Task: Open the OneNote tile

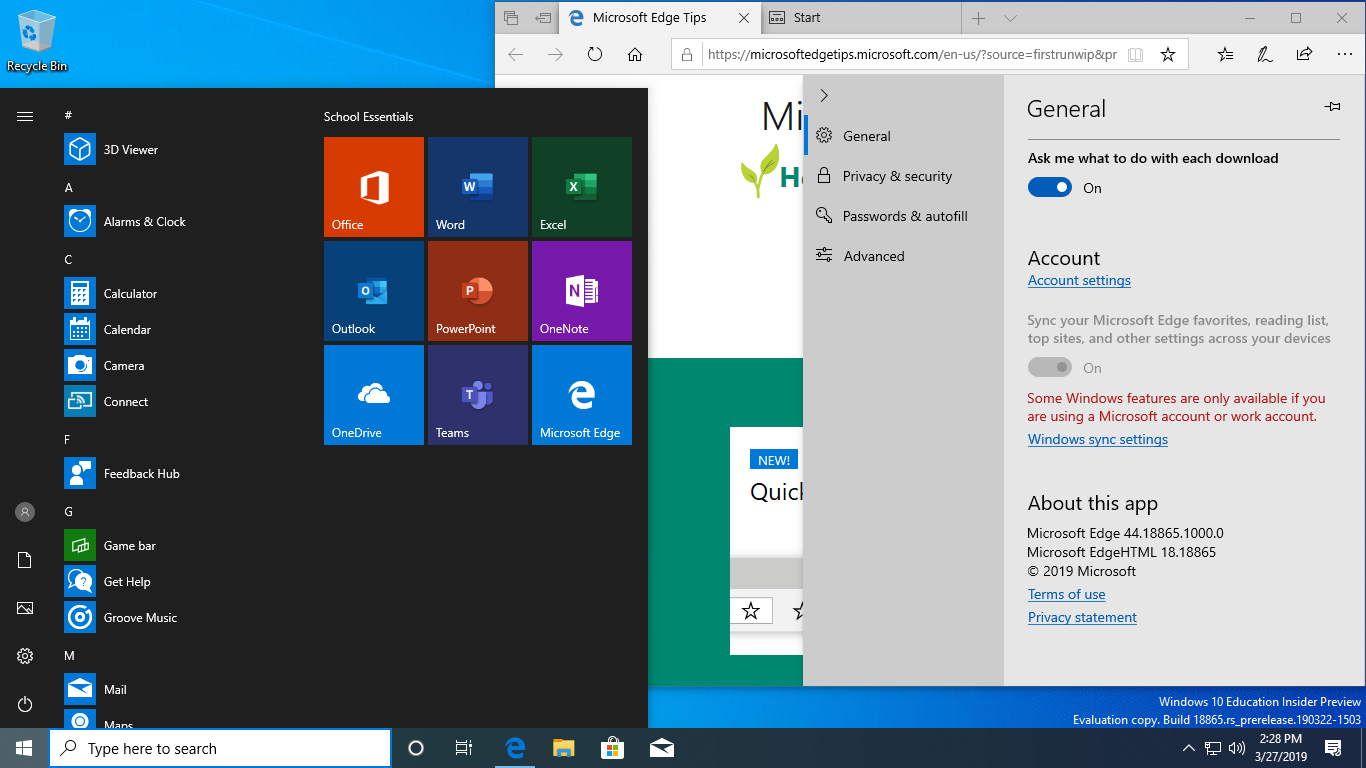Action: [x=582, y=291]
